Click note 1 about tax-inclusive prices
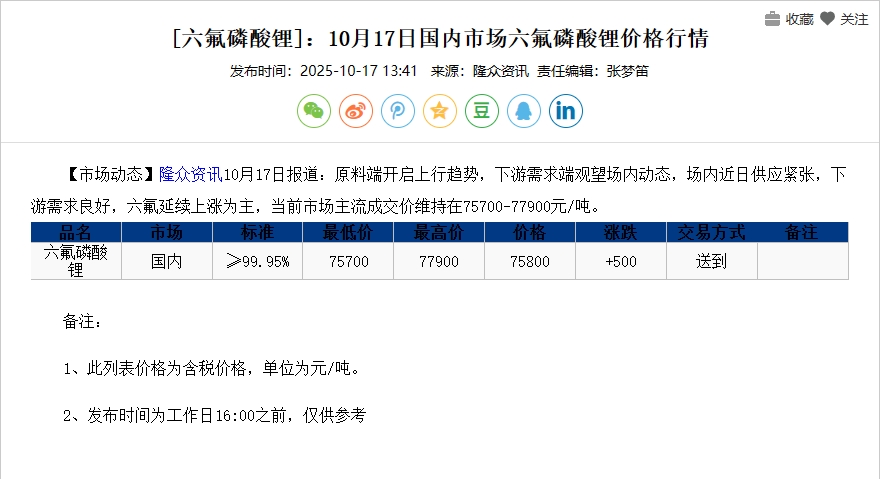The width and height of the screenshot is (880, 479). (x=212, y=369)
